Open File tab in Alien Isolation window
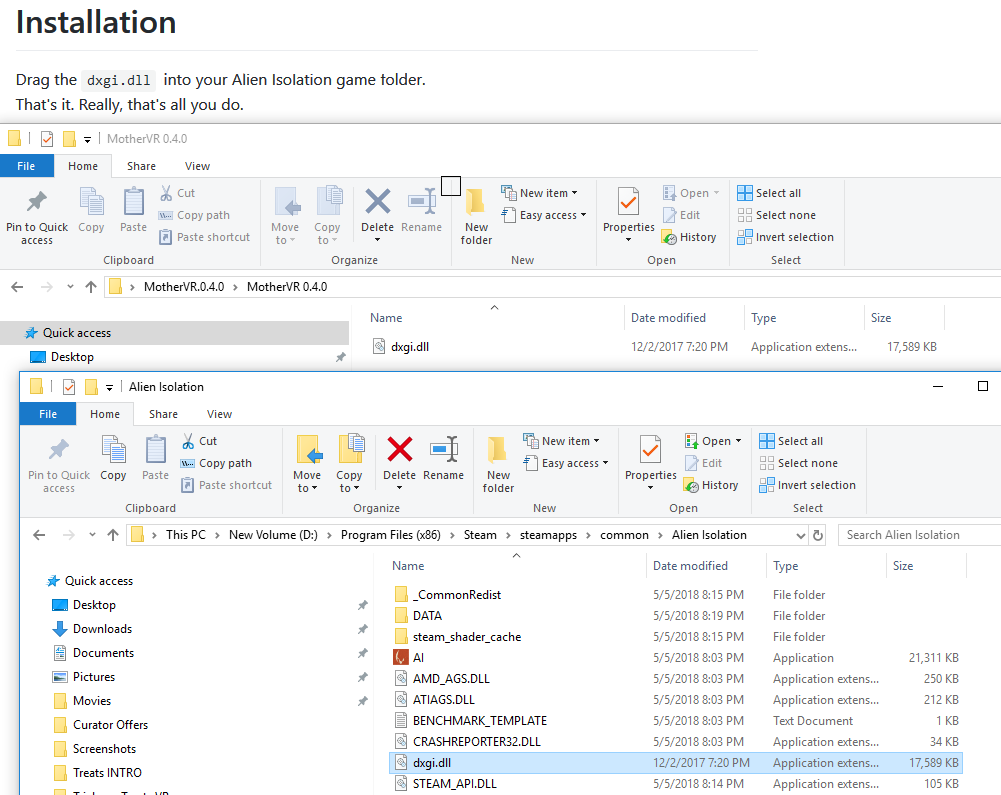1001x795 pixels. tap(48, 414)
